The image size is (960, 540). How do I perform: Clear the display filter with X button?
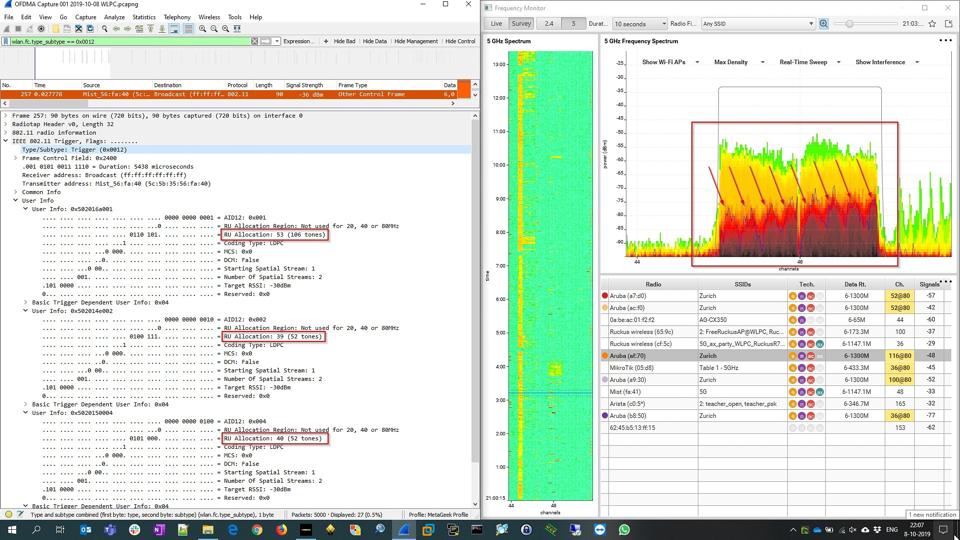255,41
